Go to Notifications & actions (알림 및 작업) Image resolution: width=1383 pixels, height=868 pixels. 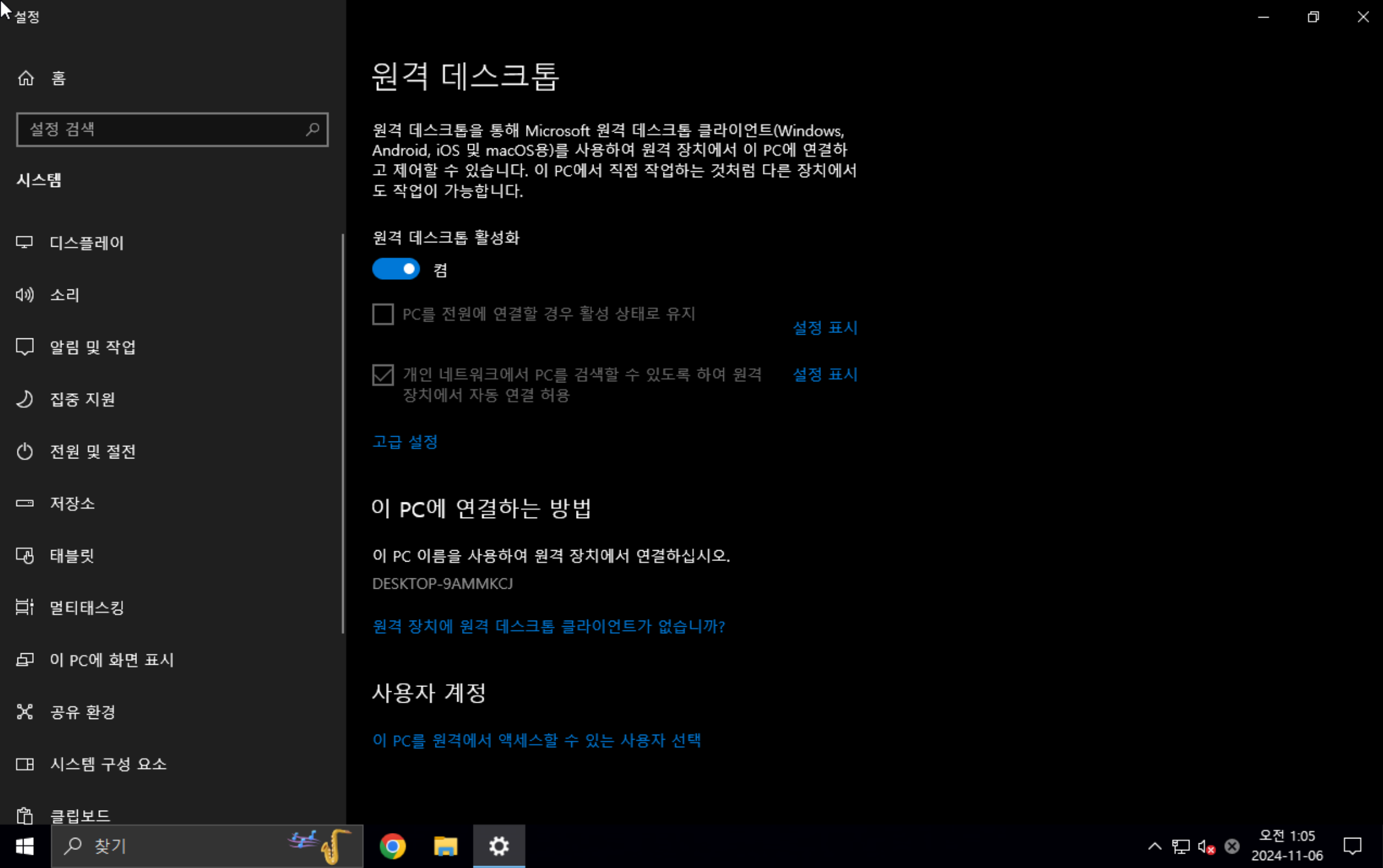92,347
